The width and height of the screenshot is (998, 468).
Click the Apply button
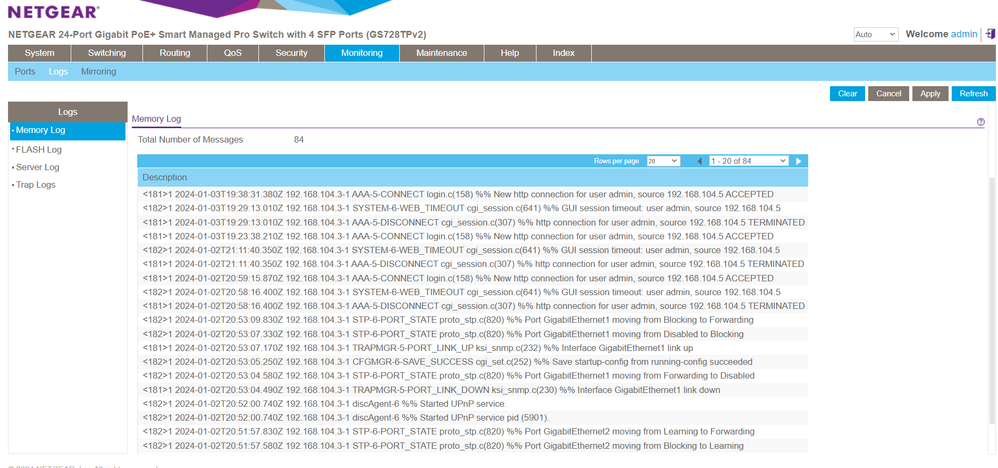coord(930,93)
